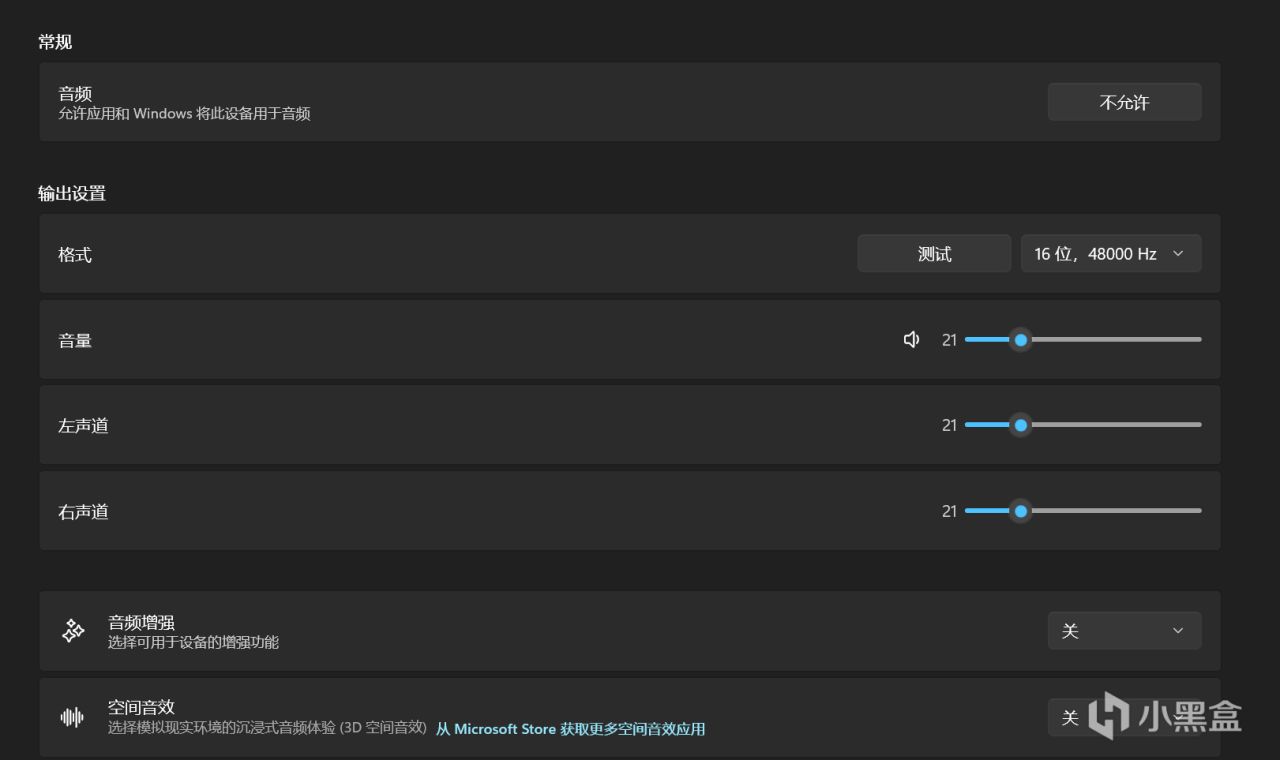
Task: Click the 右声道 row label
Action: click(83, 512)
